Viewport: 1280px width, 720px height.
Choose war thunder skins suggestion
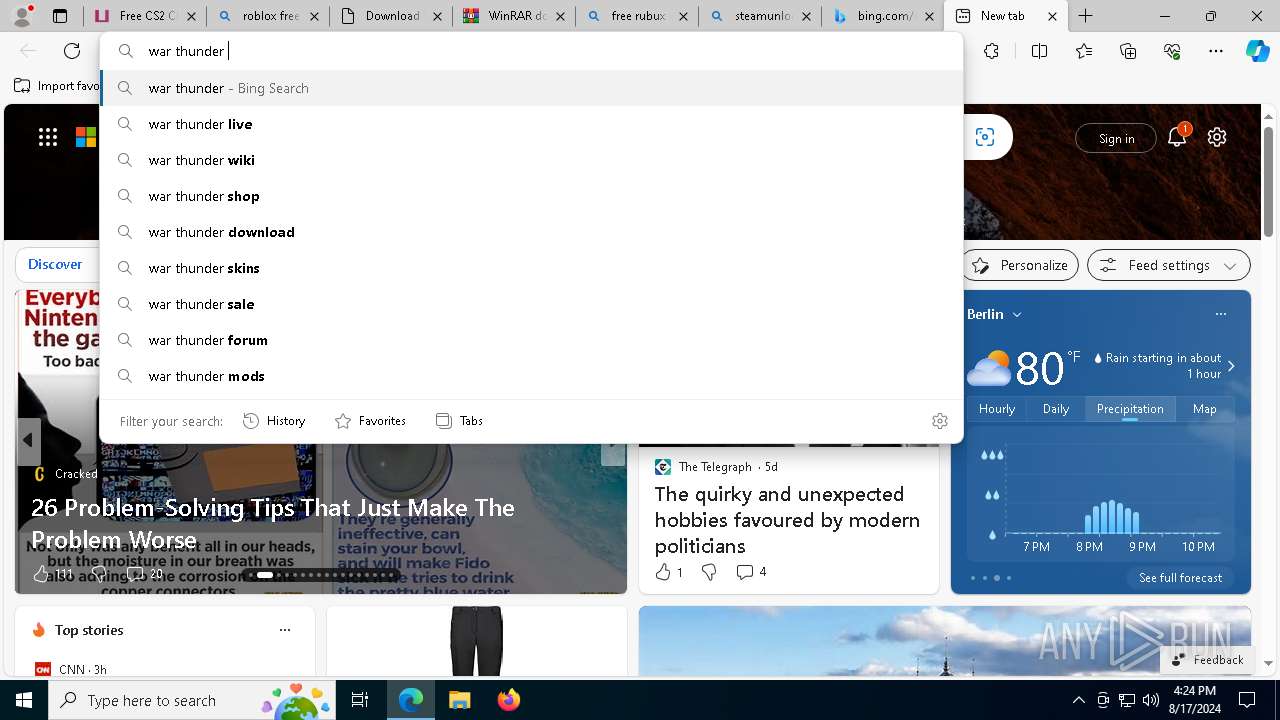point(531,268)
